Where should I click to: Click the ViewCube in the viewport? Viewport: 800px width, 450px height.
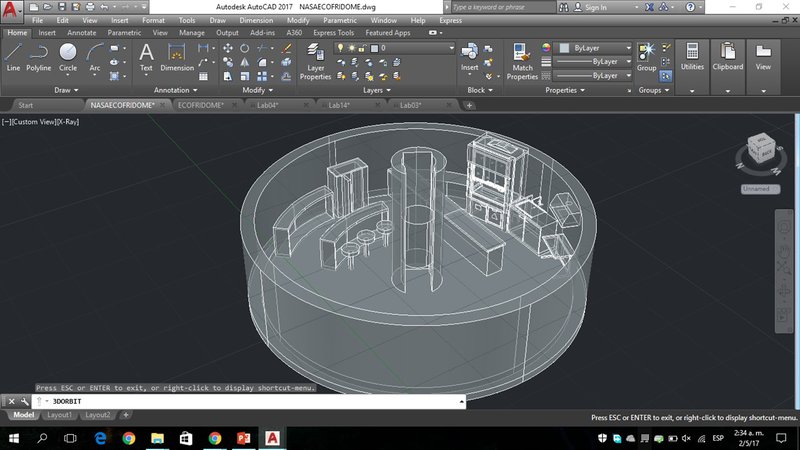[759, 151]
